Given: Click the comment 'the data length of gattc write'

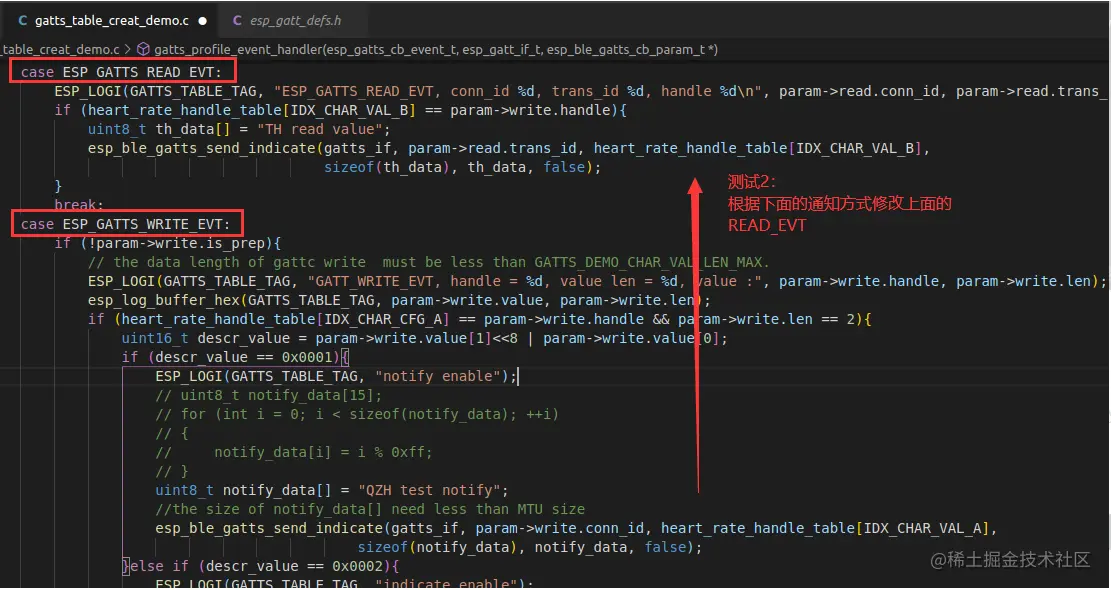Looking at the screenshot, I should (x=429, y=262).
